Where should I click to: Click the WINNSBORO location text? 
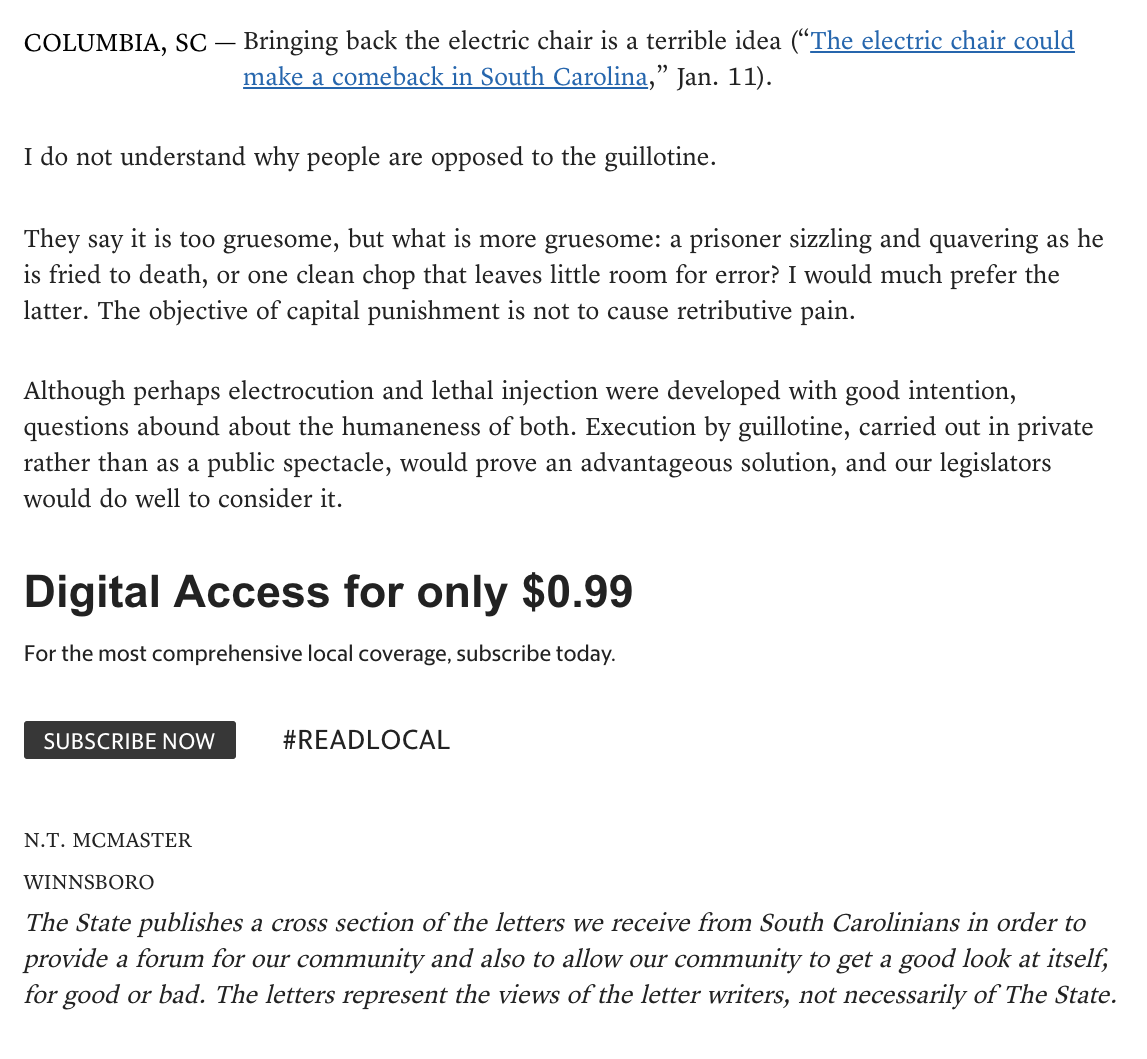click(x=89, y=882)
